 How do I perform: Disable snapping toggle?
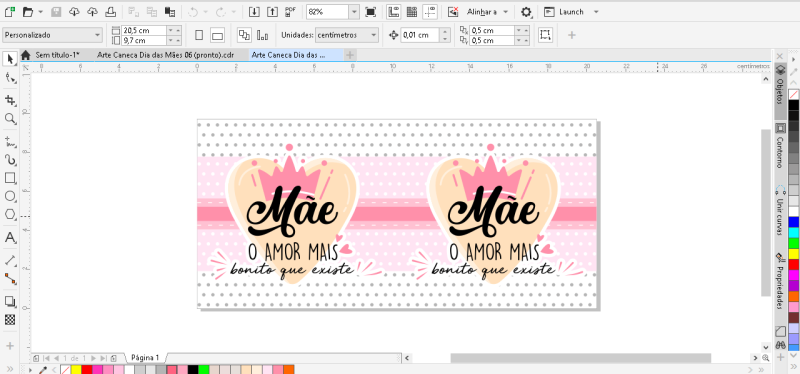(x=453, y=11)
